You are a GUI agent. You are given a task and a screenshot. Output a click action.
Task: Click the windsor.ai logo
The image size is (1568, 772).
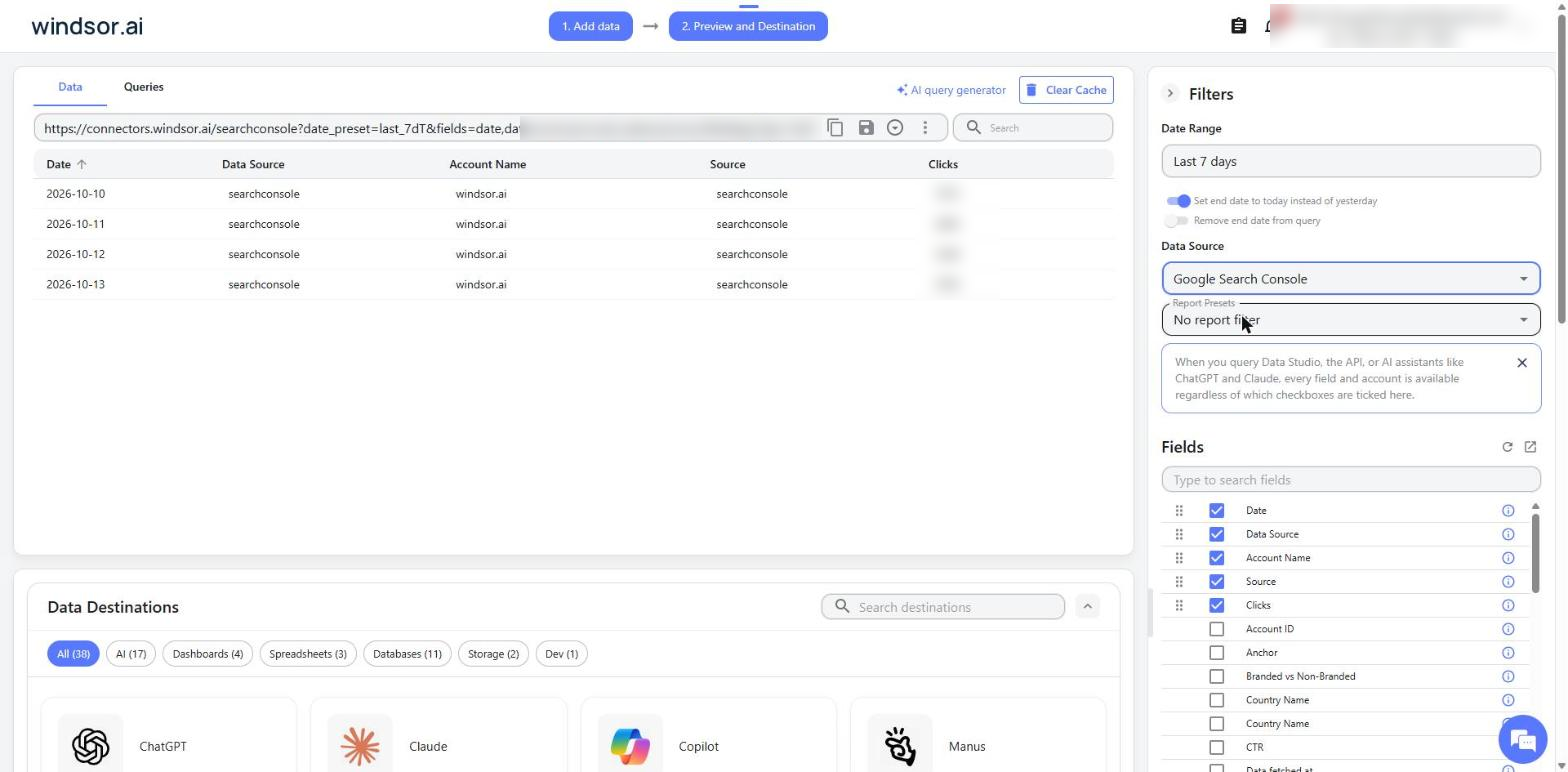pyautogui.click(x=87, y=26)
